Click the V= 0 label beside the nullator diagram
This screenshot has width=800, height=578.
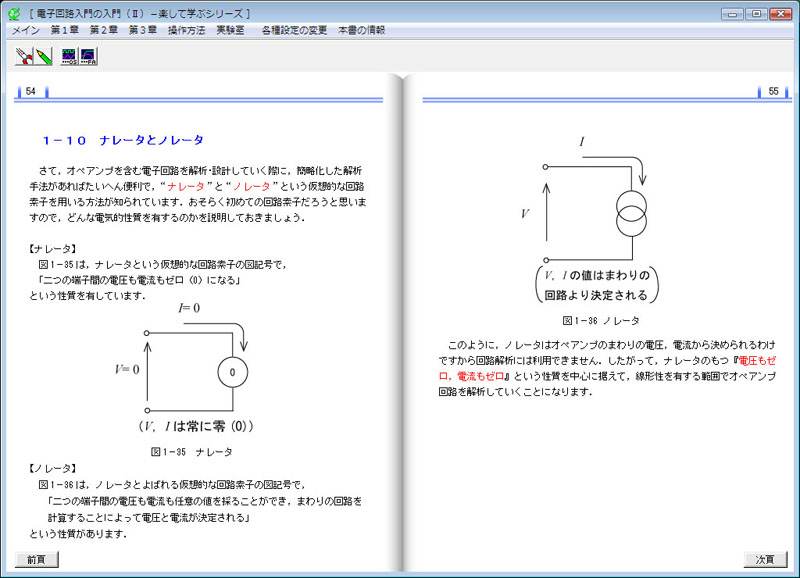point(127,369)
